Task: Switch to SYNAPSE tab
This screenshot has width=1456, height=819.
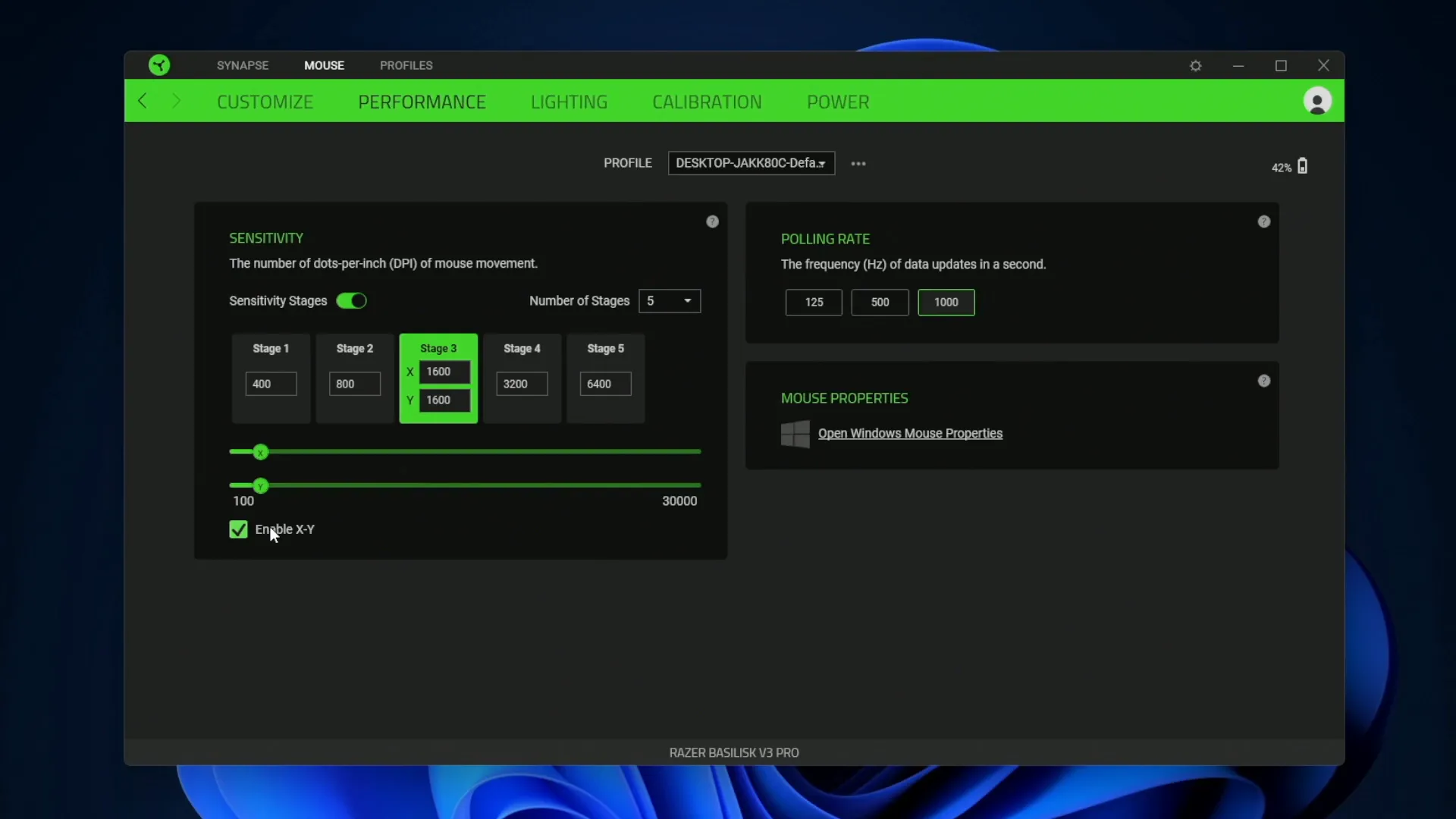Action: [x=243, y=65]
